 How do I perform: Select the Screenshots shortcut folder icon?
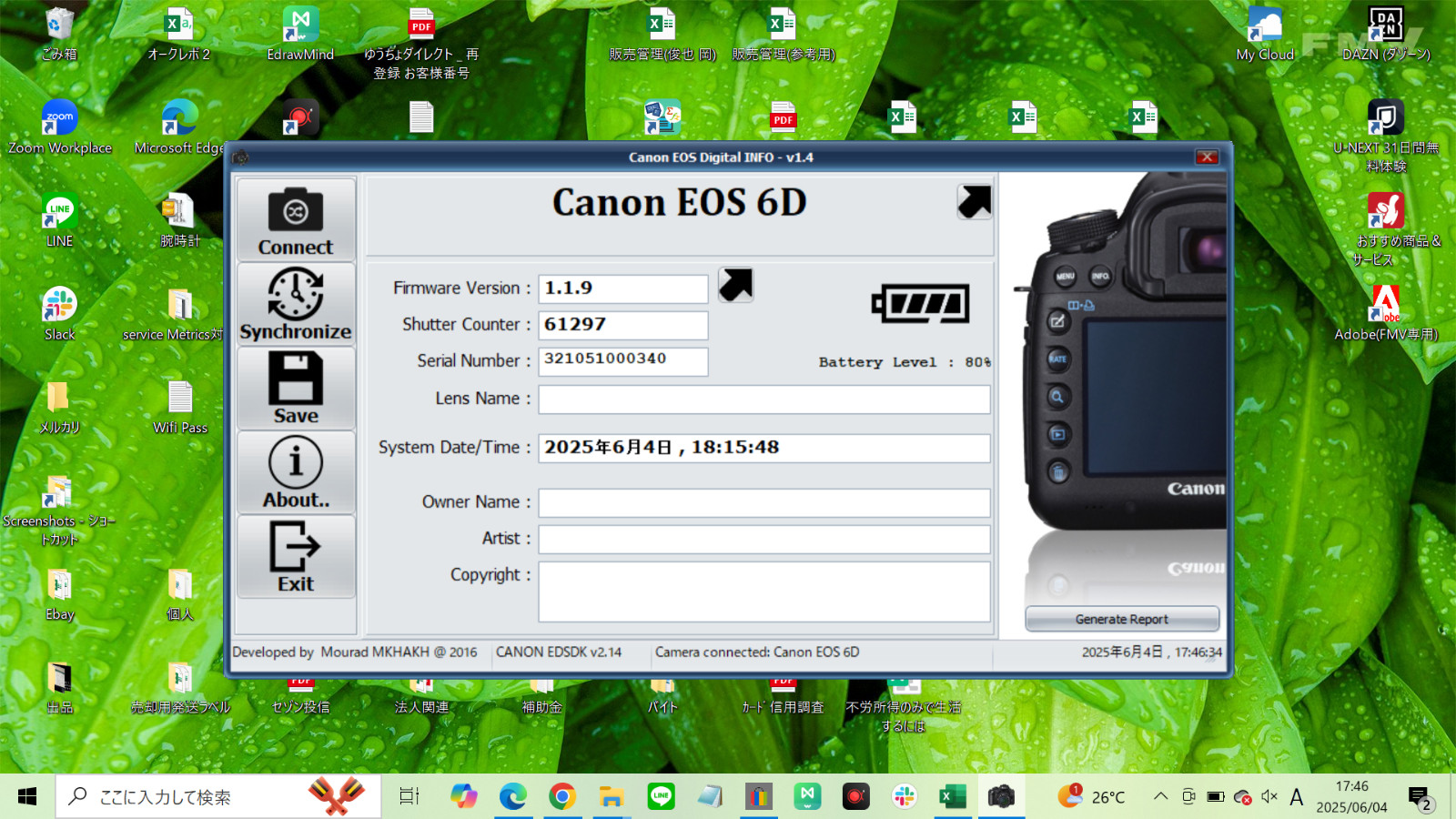point(59,510)
